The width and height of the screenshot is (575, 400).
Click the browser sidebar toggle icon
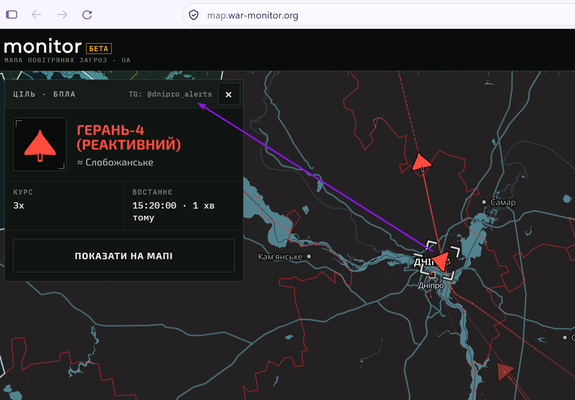pos(11,15)
